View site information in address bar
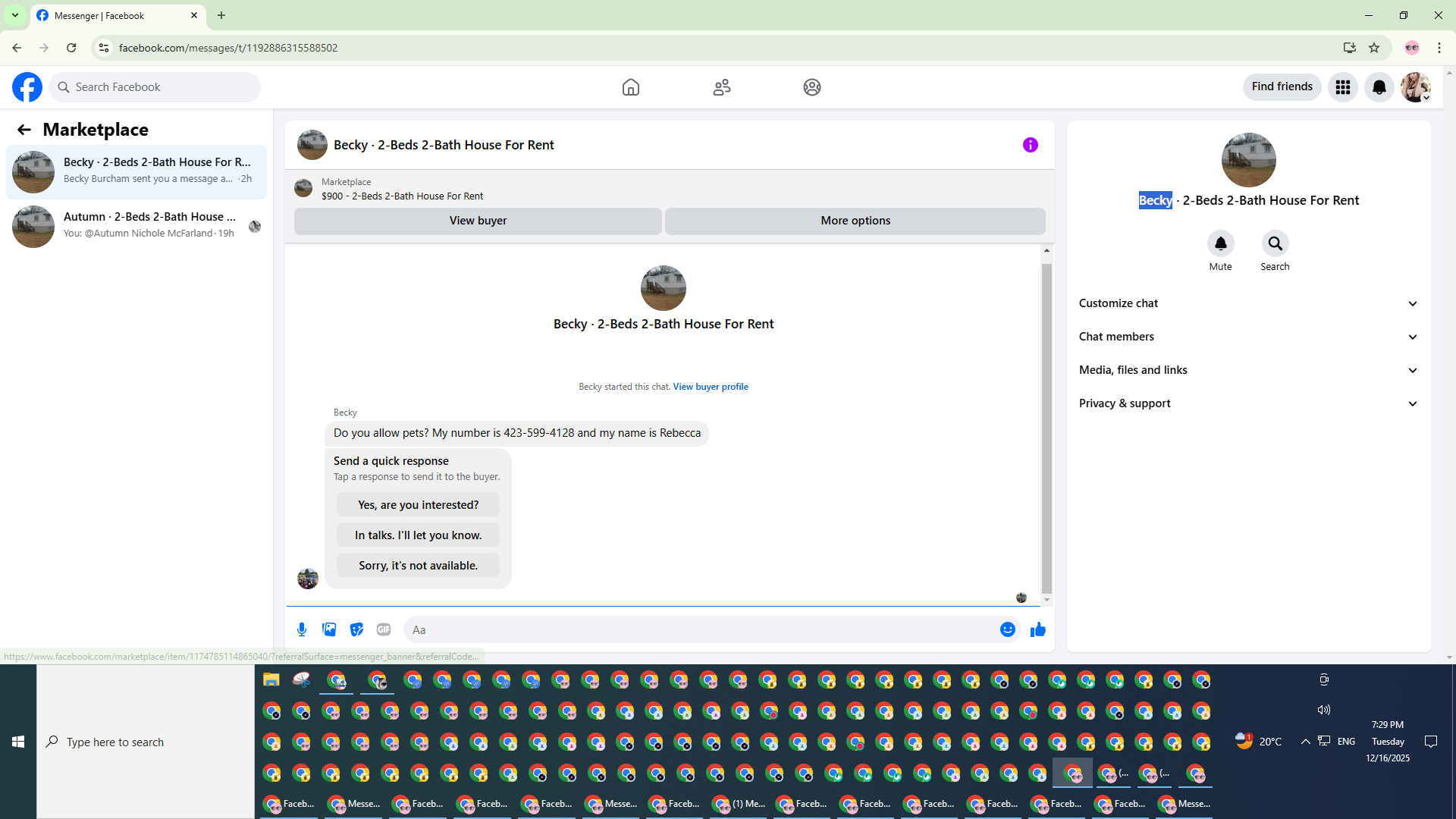Screen dimensions: 1456x819 [104, 48]
